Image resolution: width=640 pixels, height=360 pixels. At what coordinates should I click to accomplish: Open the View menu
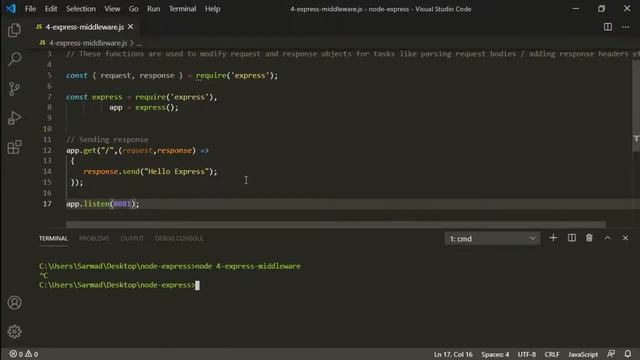click(x=112, y=9)
